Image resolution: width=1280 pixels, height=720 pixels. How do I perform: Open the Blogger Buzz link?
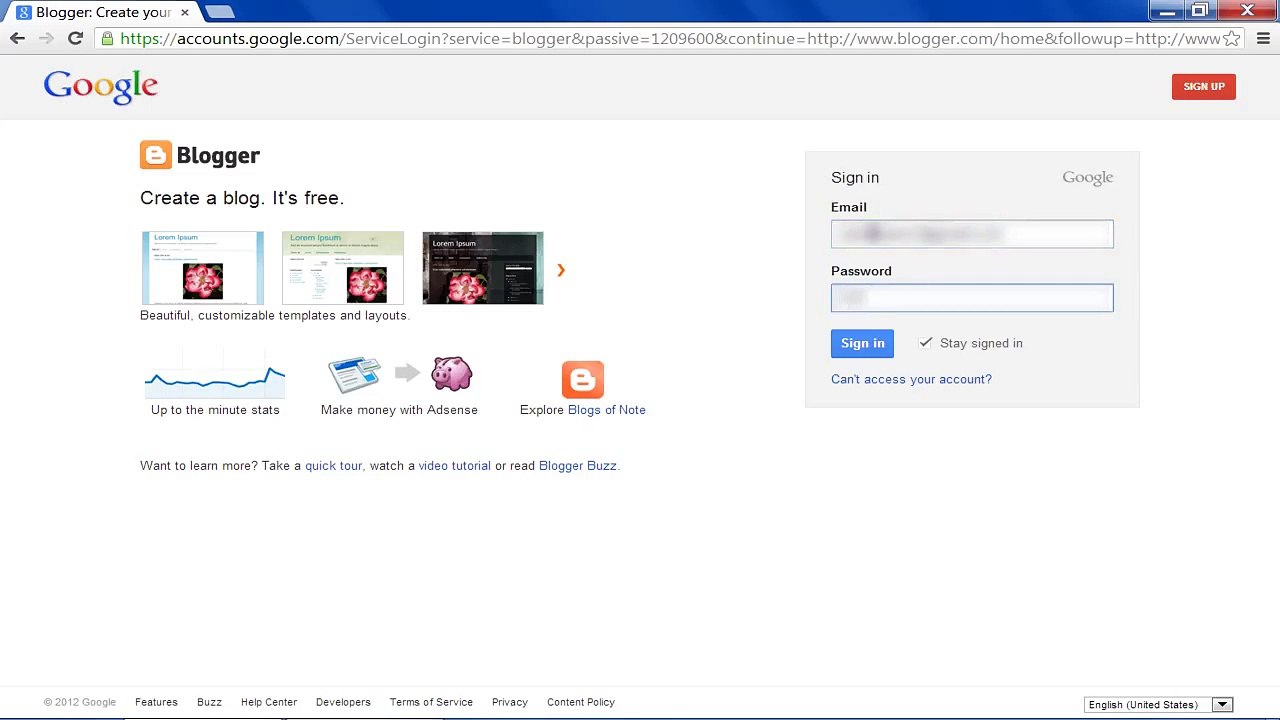(578, 466)
